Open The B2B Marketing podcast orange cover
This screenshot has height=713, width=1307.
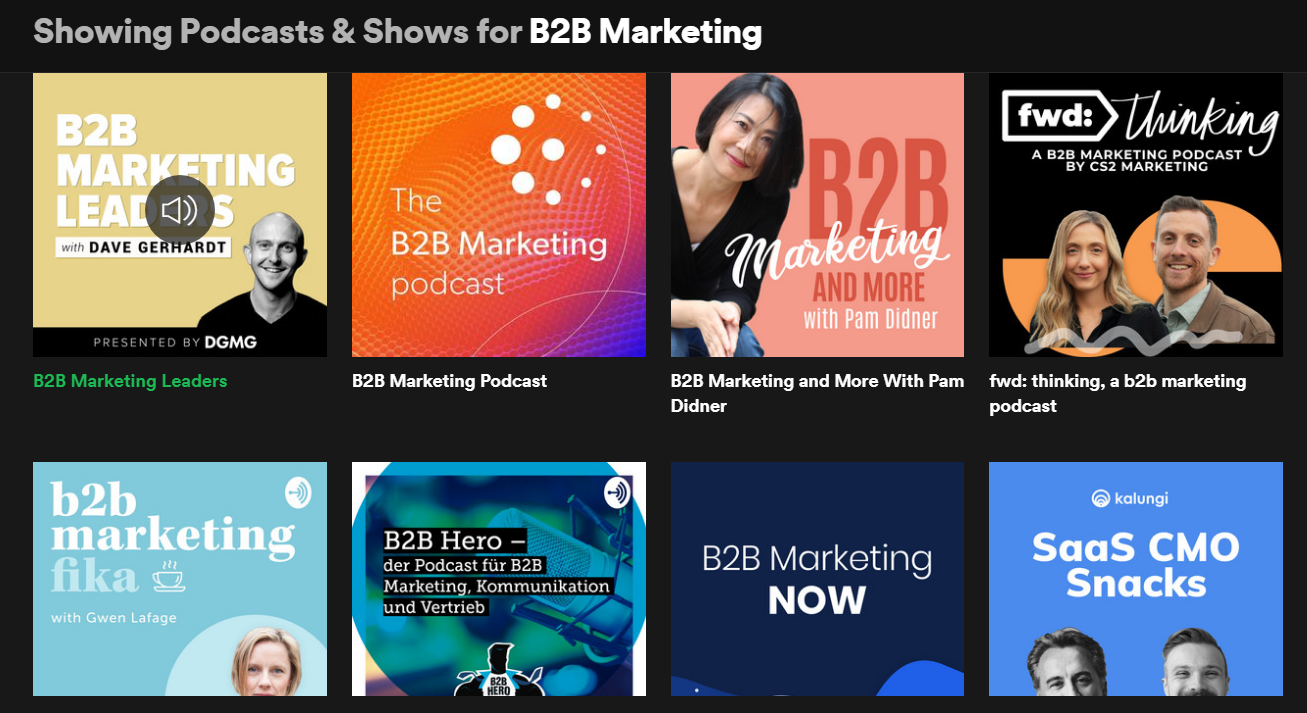499,215
